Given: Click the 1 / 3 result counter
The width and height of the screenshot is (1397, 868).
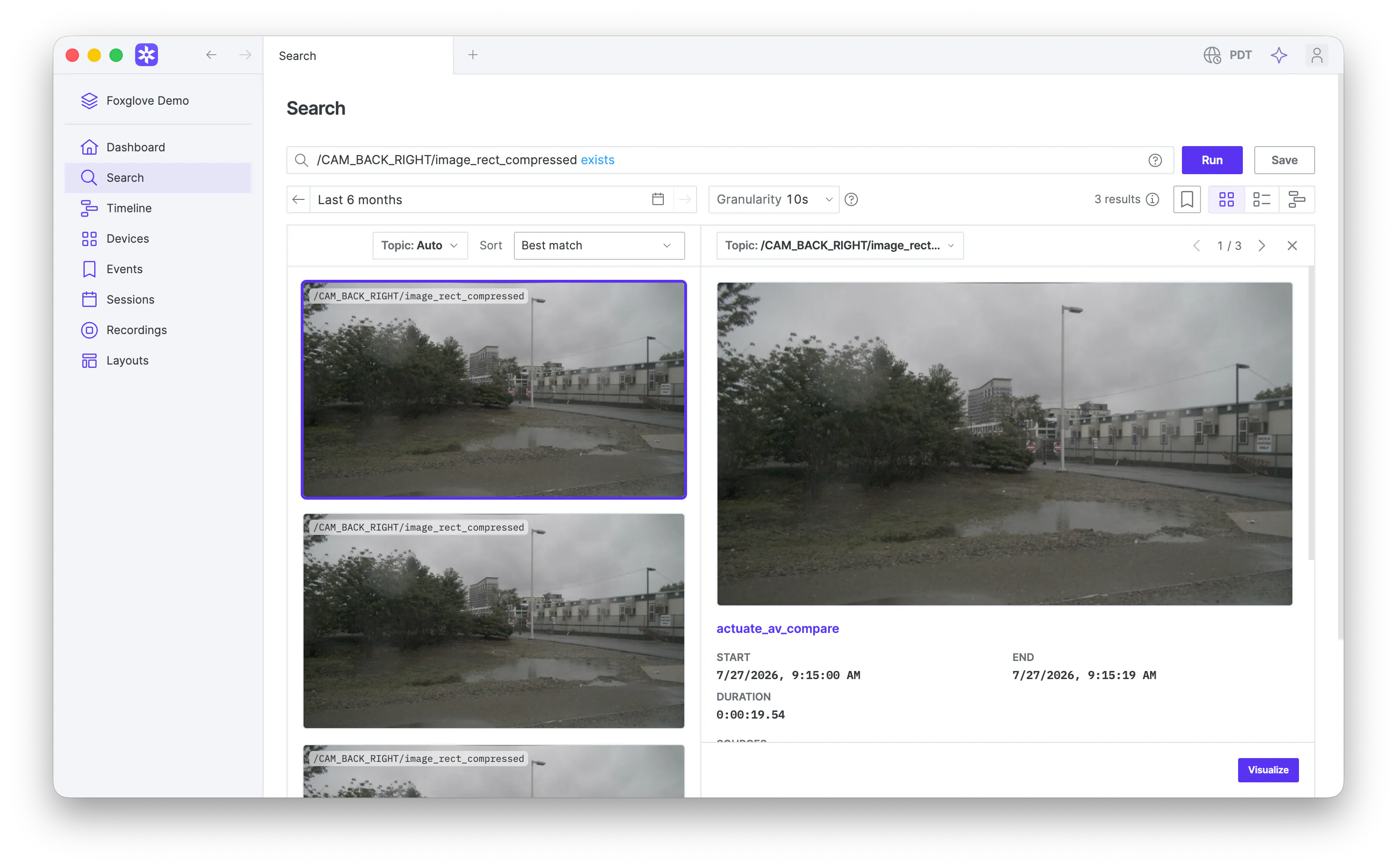Looking at the screenshot, I should [1229, 246].
